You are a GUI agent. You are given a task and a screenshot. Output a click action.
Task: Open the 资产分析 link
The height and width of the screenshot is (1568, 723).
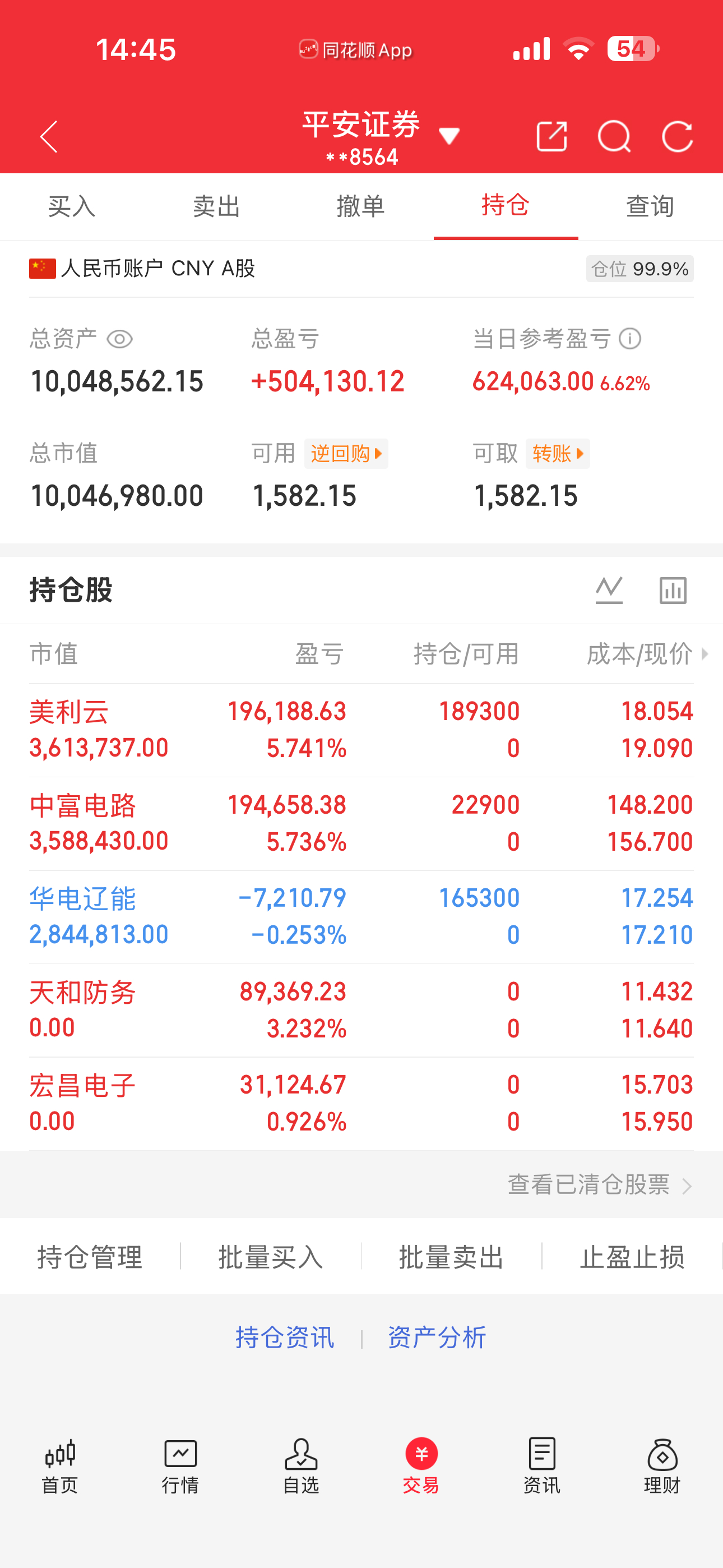point(437,1338)
